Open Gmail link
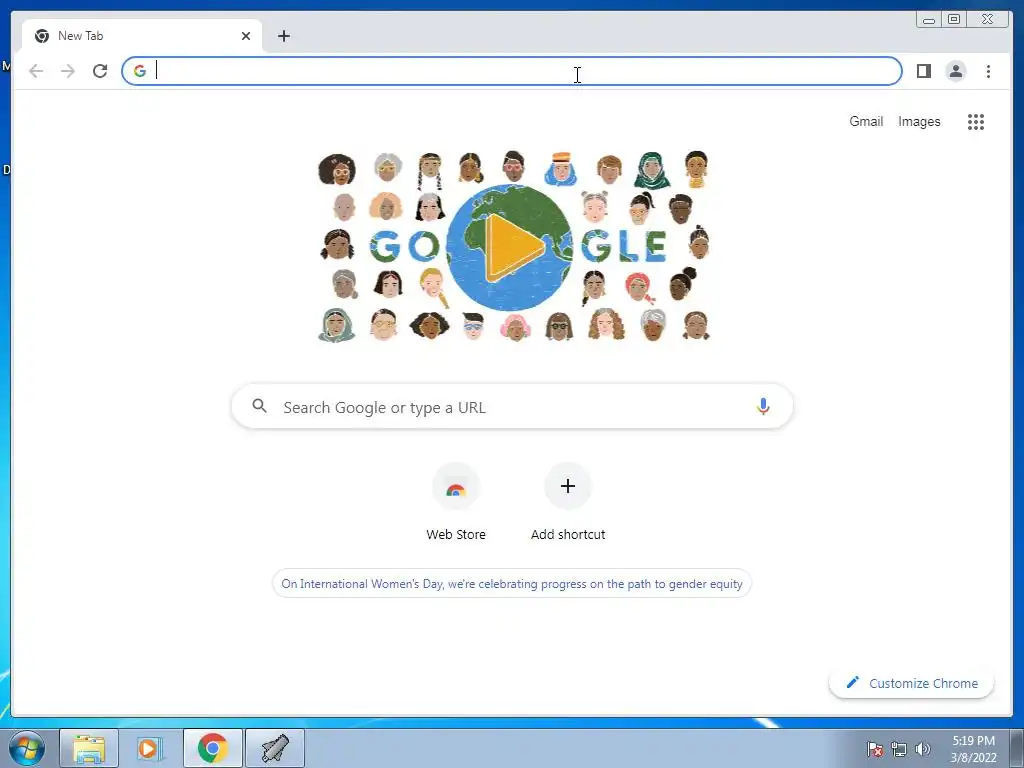 point(866,121)
